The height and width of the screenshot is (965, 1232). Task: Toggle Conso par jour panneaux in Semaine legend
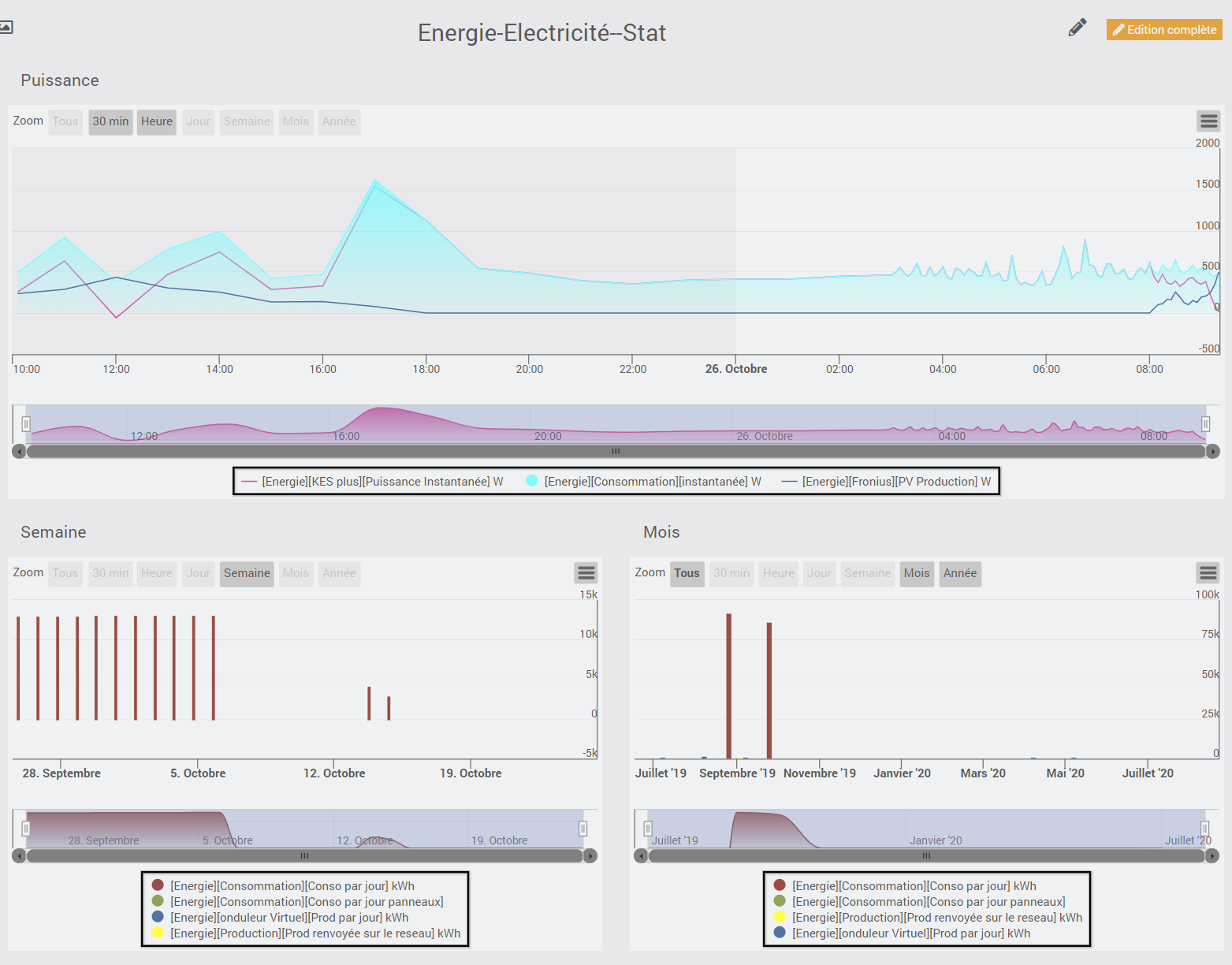[x=297, y=902]
